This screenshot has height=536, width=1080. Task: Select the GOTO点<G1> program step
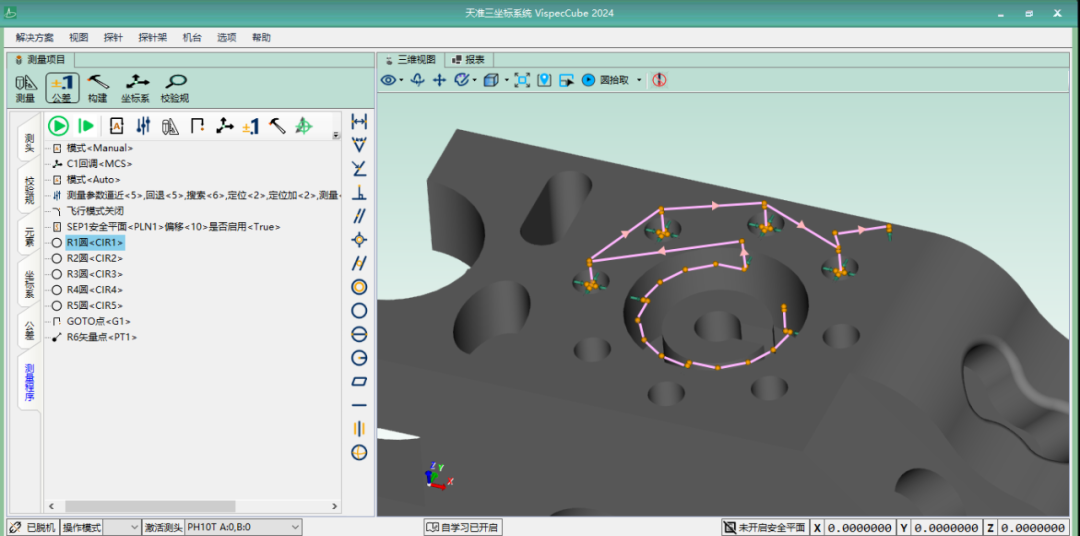(98, 321)
